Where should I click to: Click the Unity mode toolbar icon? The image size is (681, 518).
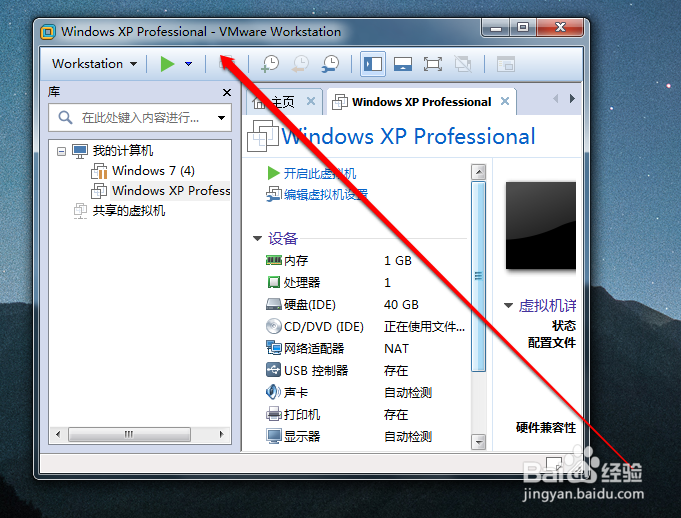(x=463, y=64)
